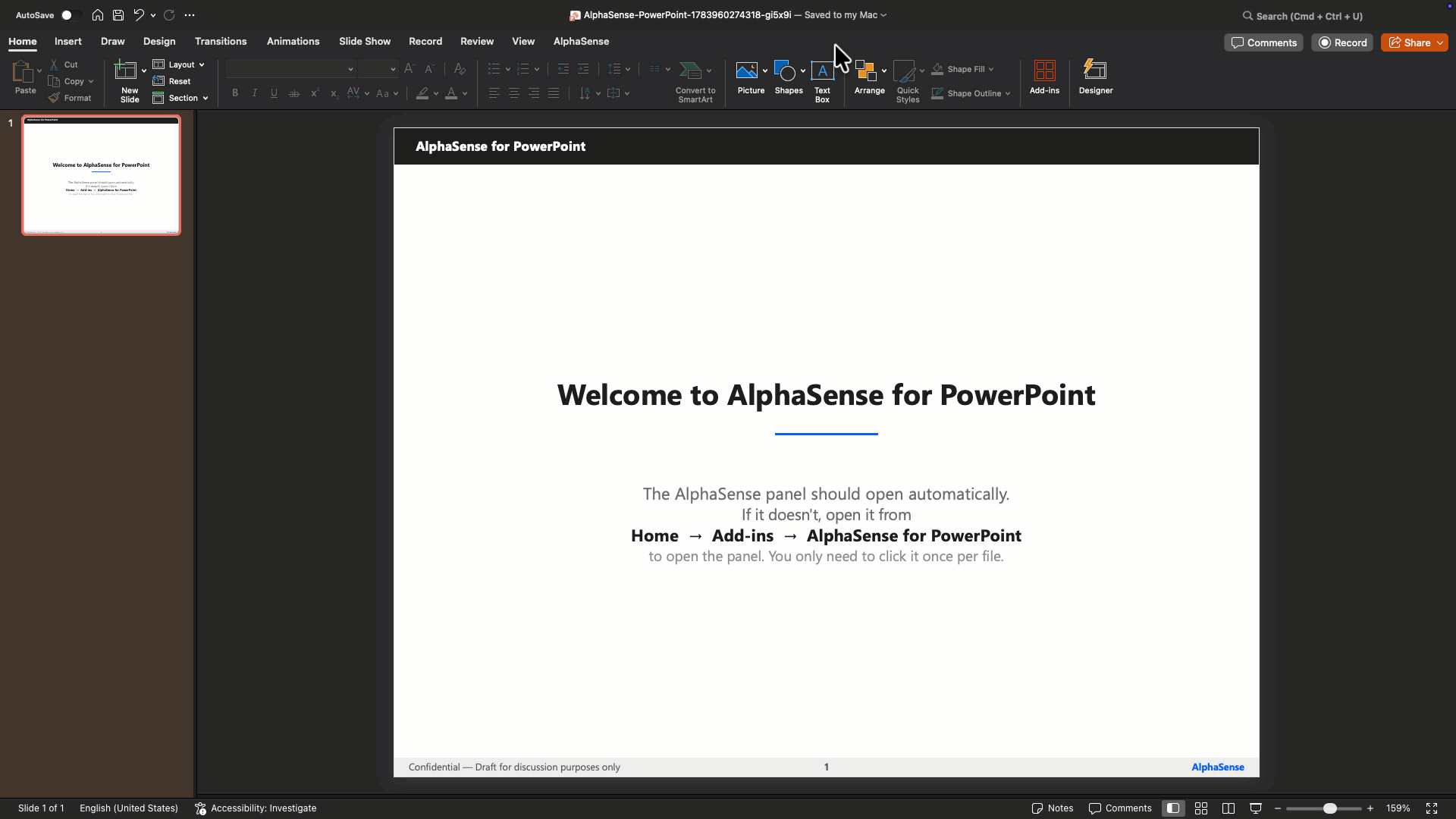
Task: Toggle Strikethrough formatting
Action: (294, 93)
